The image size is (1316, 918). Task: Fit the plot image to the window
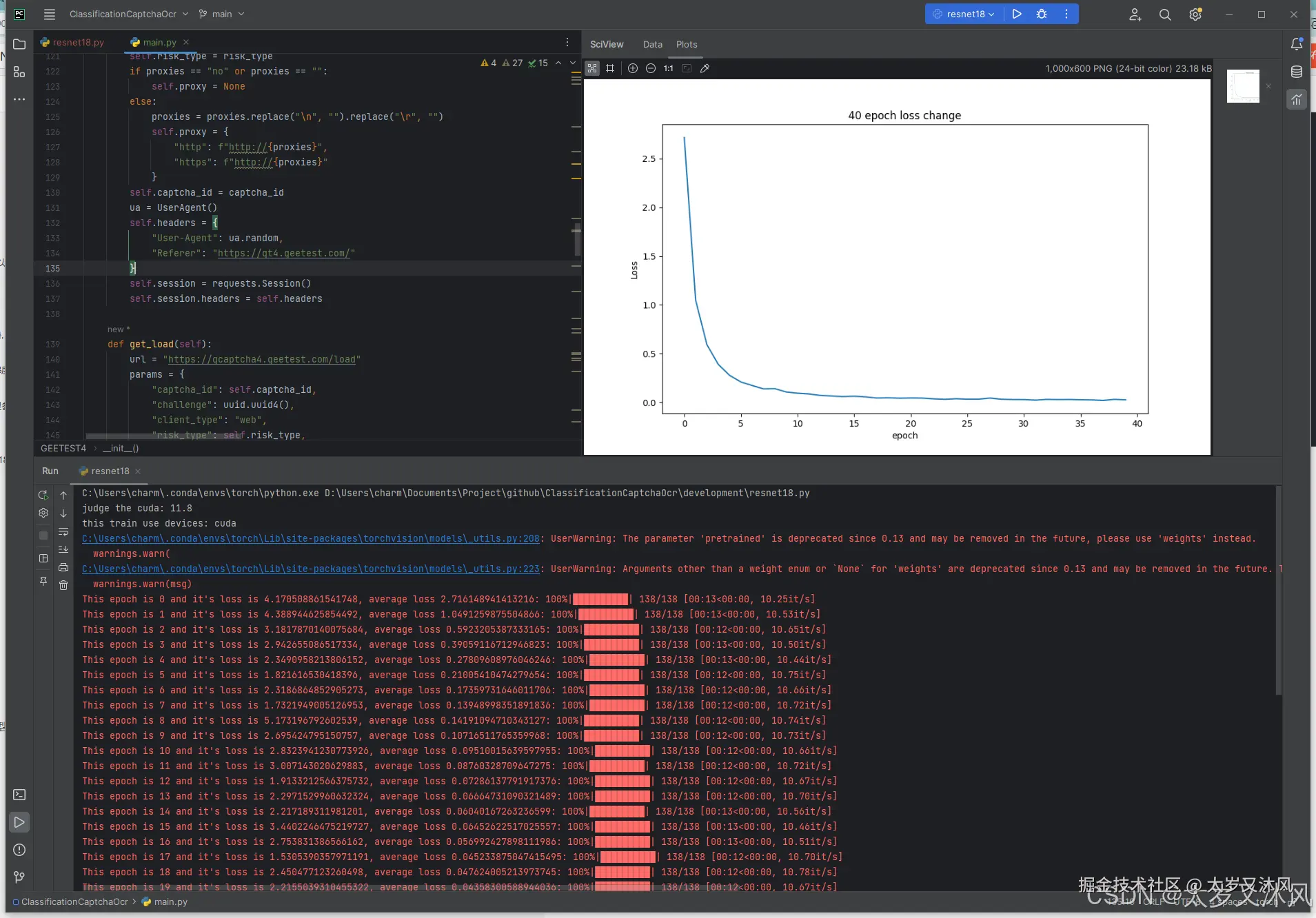pyautogui.click(x=687, y=68)
